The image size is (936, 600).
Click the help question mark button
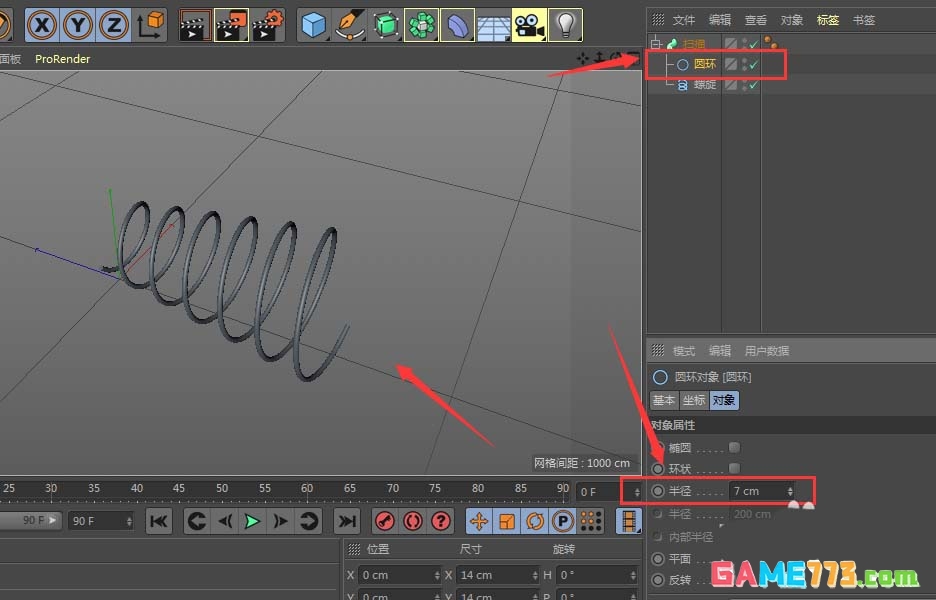click(442, 520)
